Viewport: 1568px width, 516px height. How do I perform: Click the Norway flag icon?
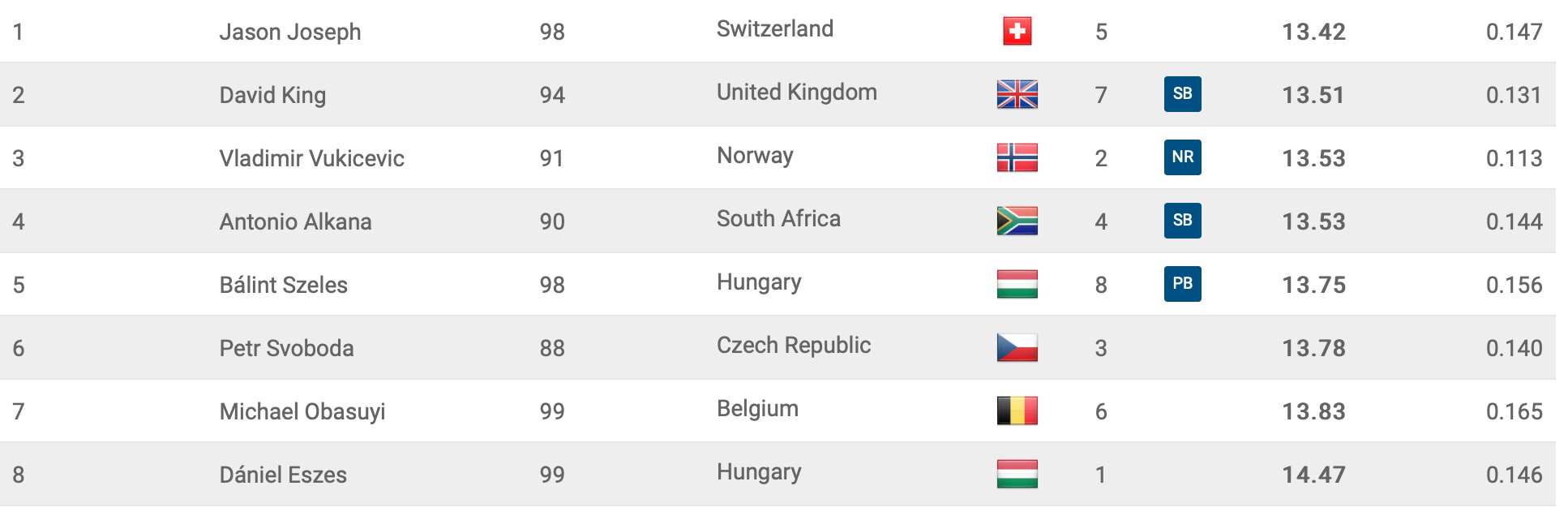(x=1017, y=158)
